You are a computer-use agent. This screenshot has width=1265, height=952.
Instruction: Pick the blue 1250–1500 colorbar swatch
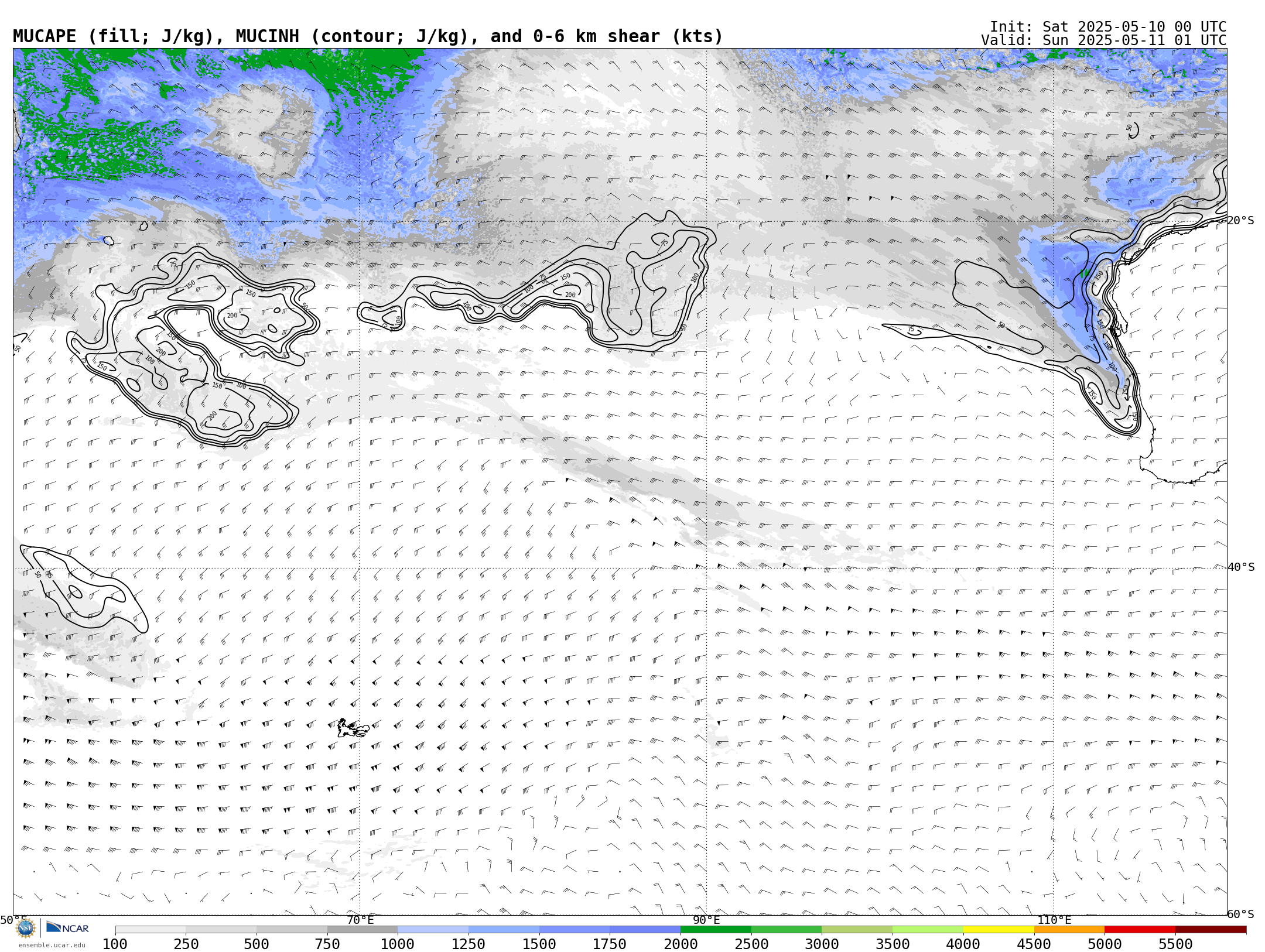pos(504,930)
